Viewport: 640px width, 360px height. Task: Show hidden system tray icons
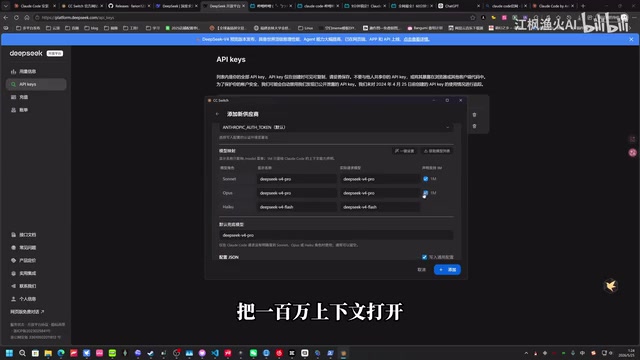(x=526, y=353)
